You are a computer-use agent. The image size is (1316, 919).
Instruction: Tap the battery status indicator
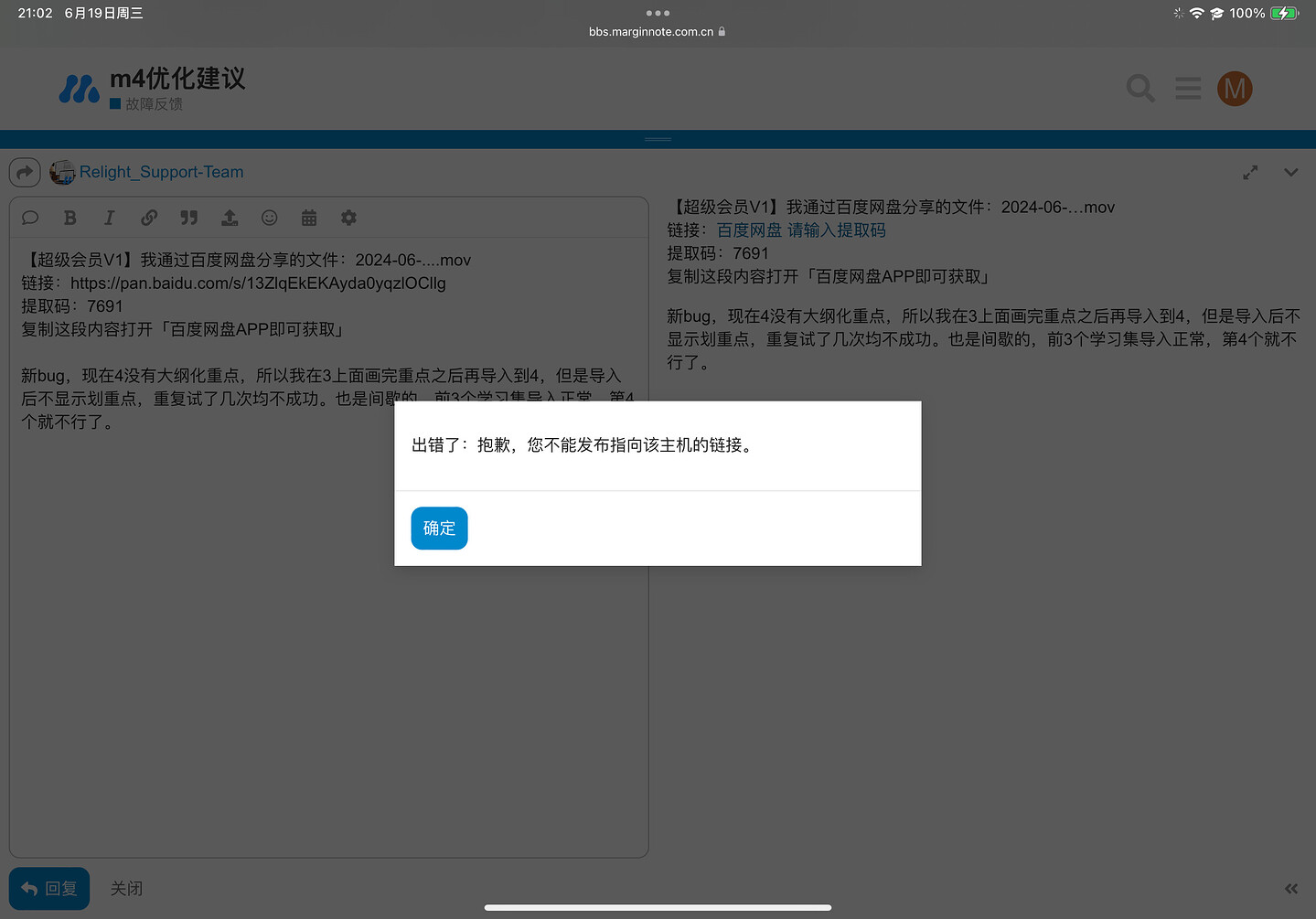[x=1283, y=14]
